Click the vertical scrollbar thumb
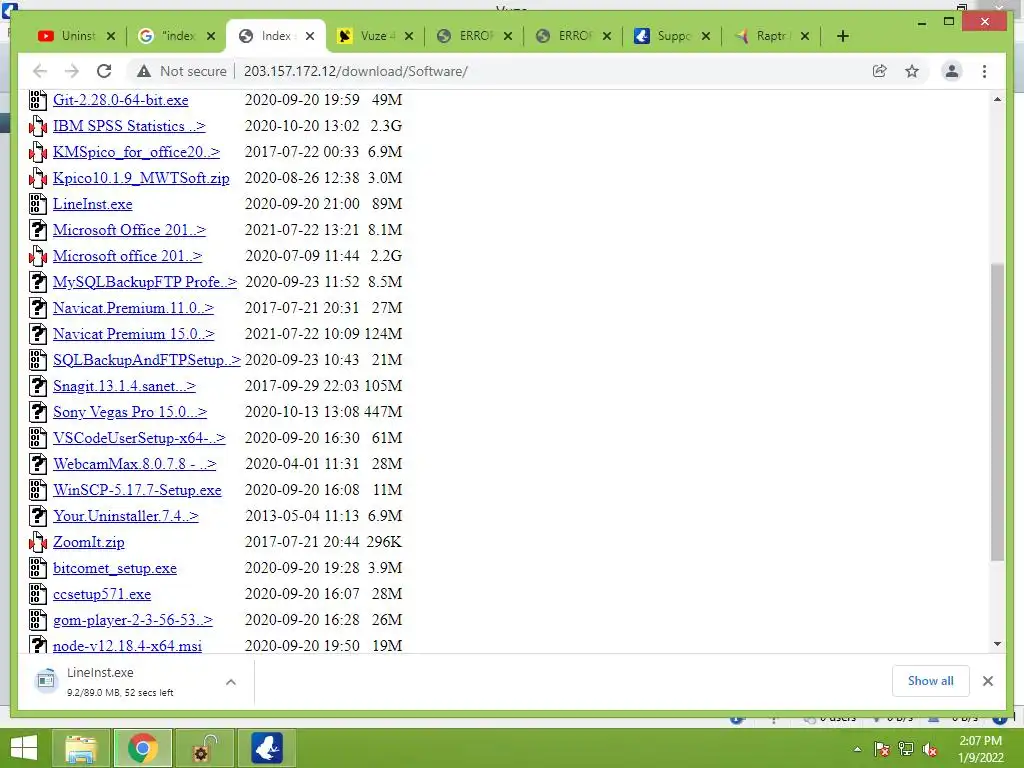Screen dimensions: 1024x768 pos(997,411)
